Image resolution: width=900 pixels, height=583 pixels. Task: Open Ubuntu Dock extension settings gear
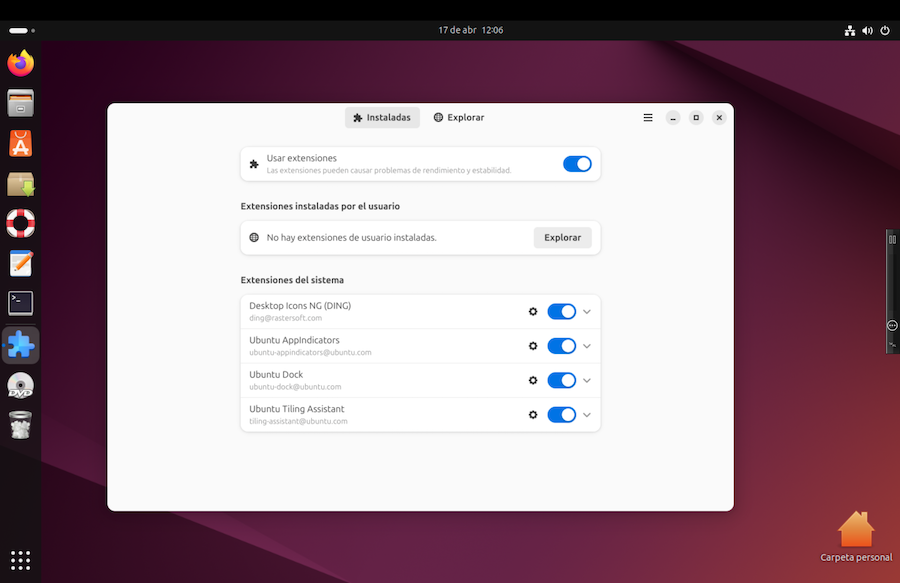point(533,380)
